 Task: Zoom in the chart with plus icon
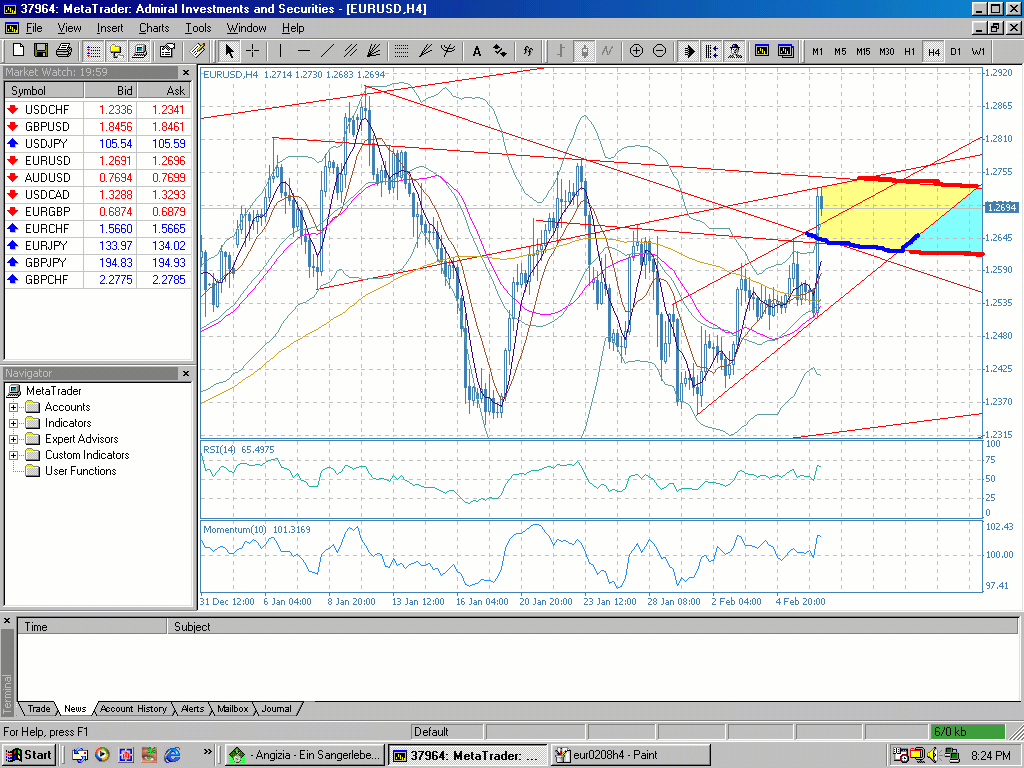(636, 50)
